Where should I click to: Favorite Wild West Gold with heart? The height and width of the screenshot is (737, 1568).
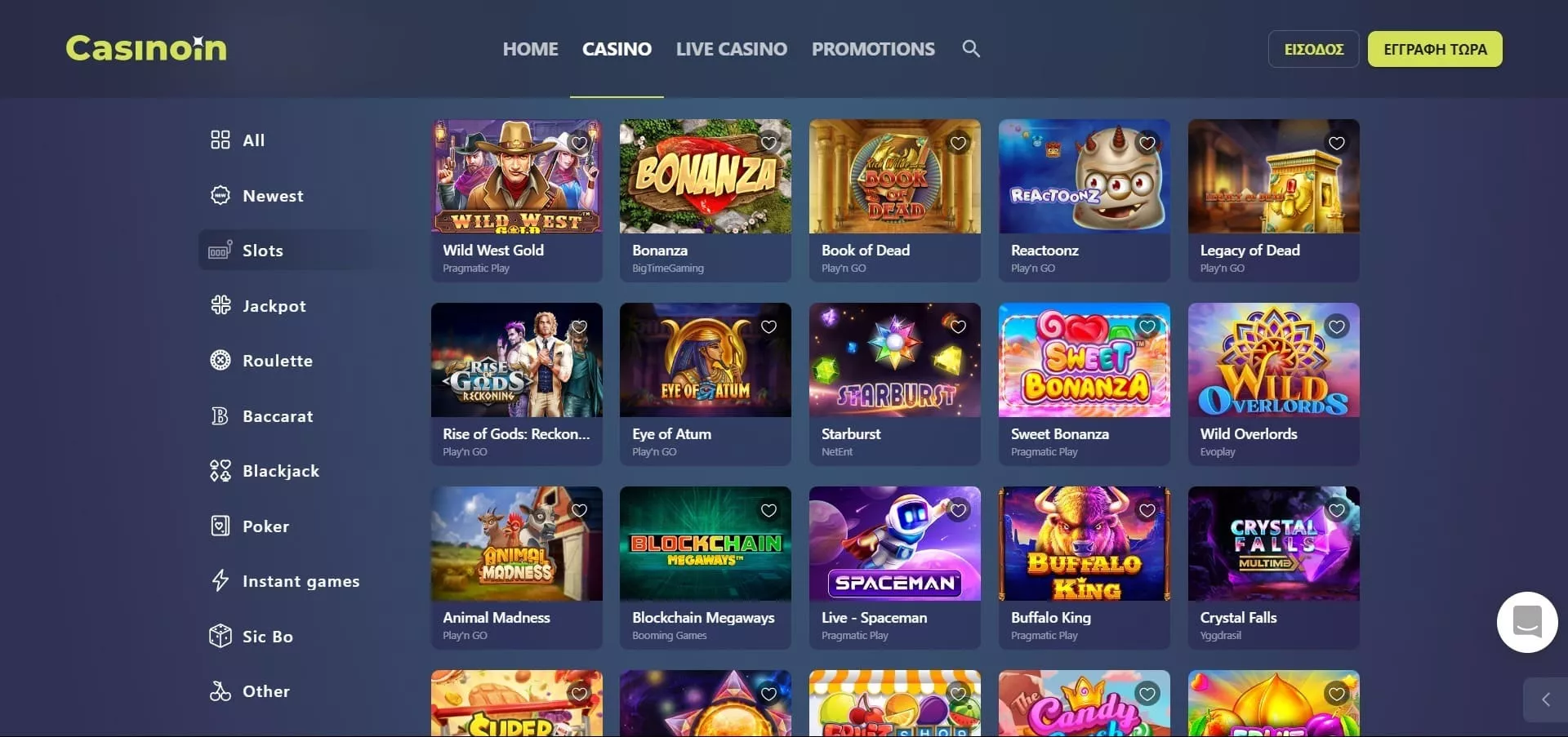579,144
